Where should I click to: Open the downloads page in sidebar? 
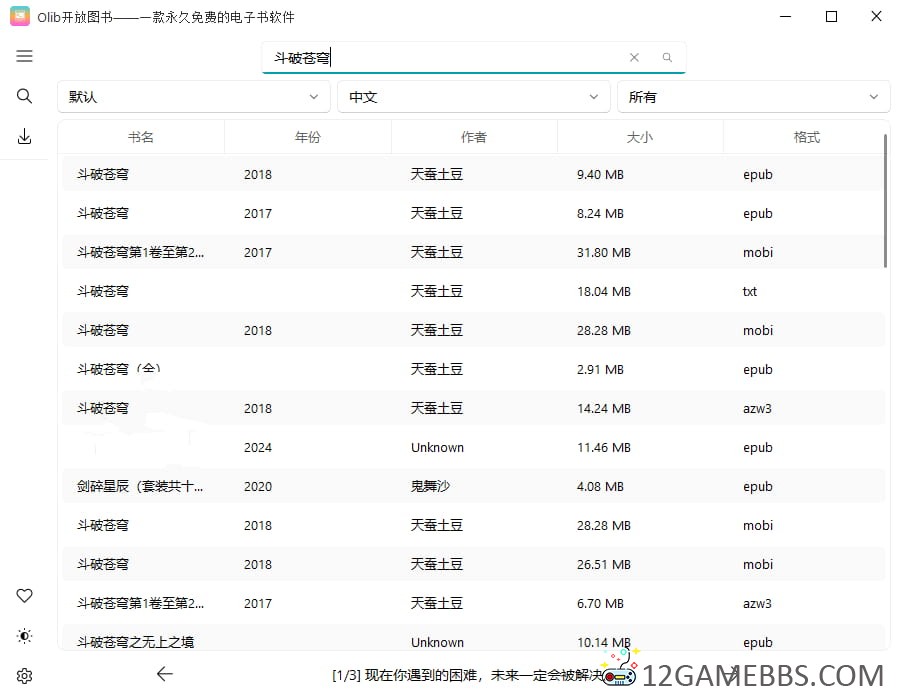pos(24,137)
